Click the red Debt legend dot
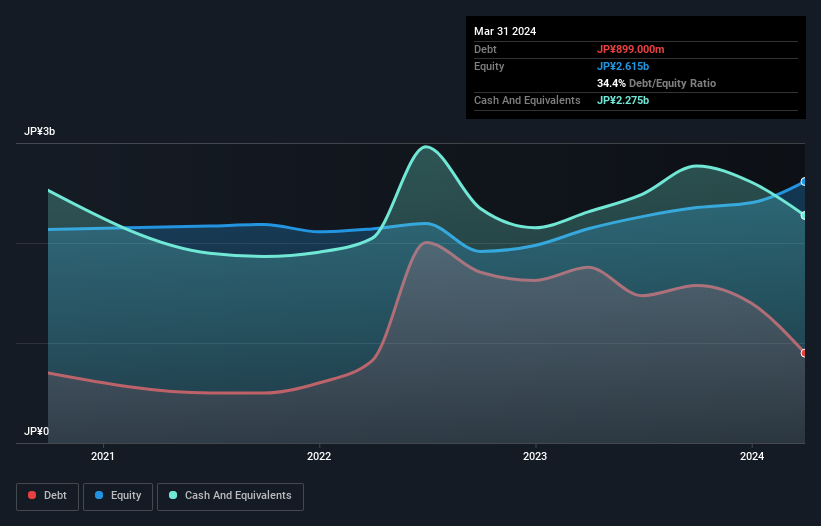This screenshot has height=526, width=821. pos(32,495)
